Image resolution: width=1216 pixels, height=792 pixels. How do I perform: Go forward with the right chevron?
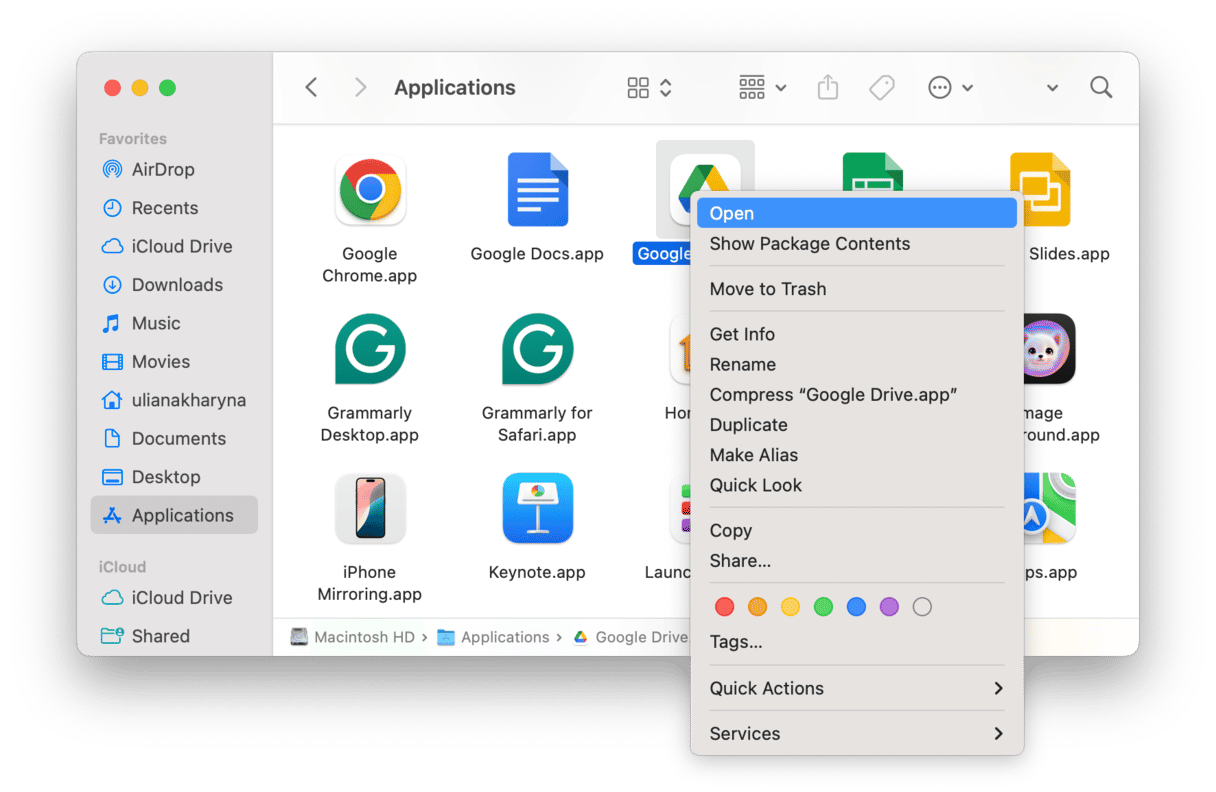coord(360,88)
